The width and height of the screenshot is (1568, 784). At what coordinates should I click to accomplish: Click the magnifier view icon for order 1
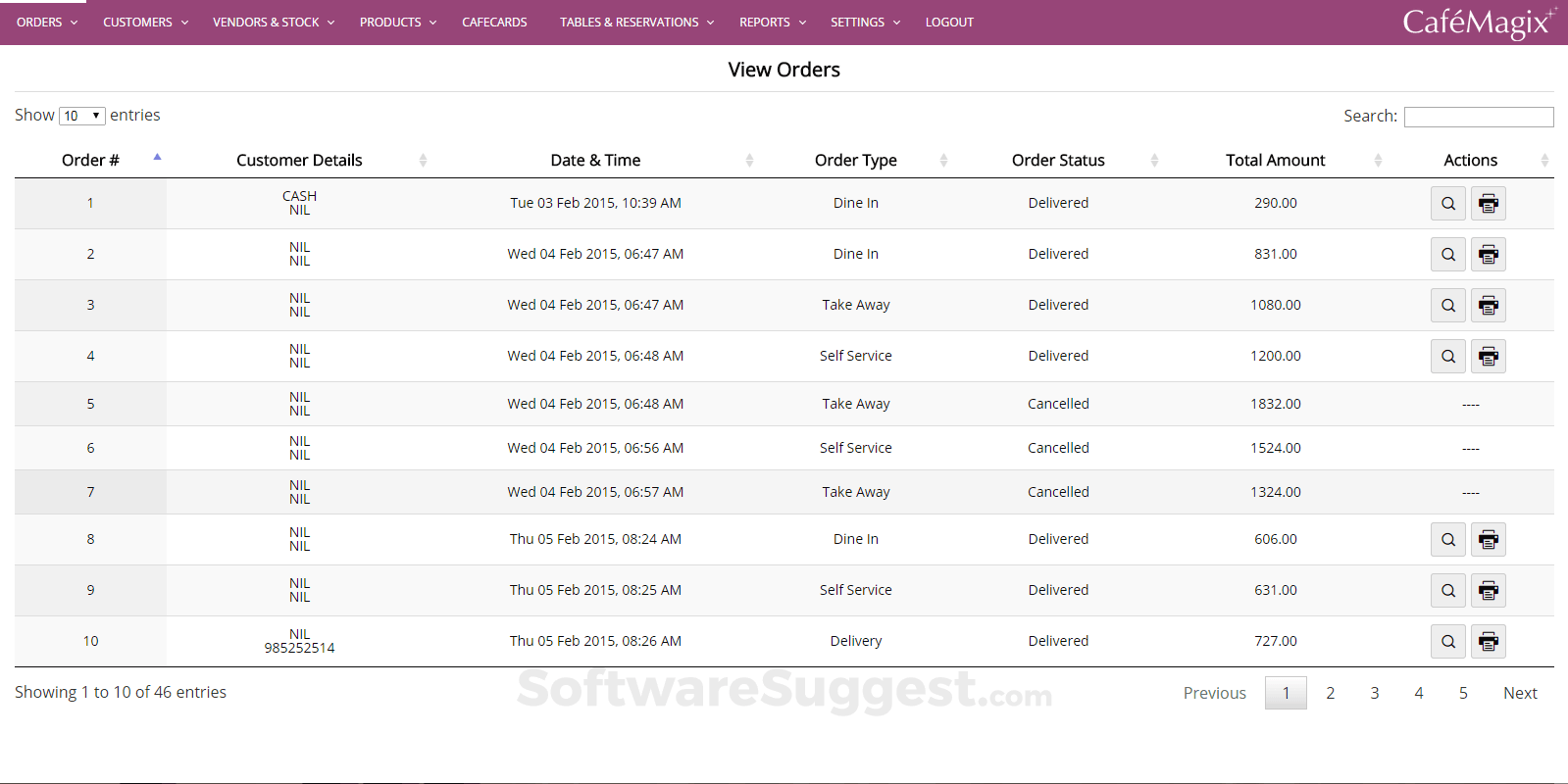[1447, 204]
